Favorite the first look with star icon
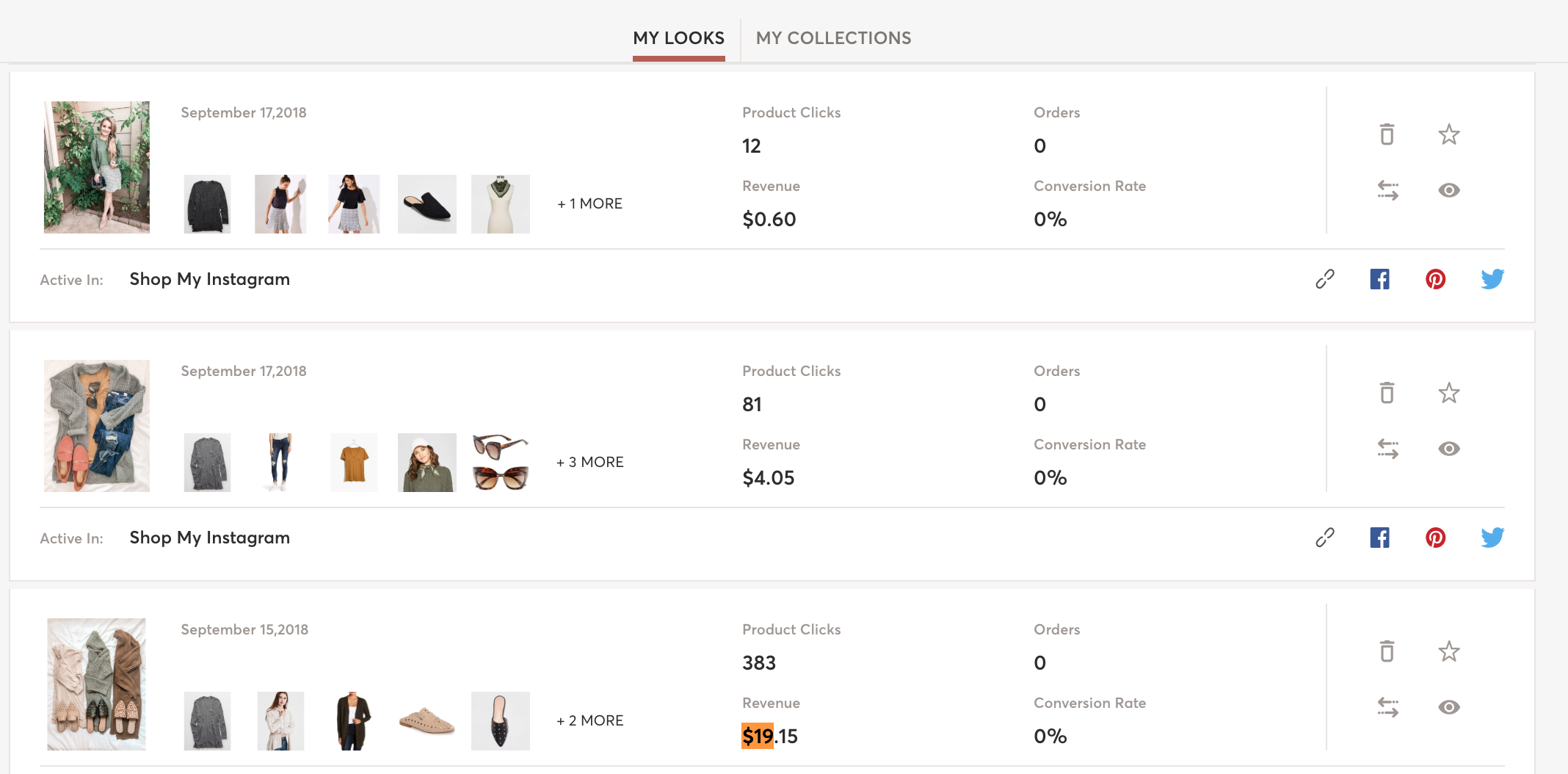 click(x=1448, y=134)
